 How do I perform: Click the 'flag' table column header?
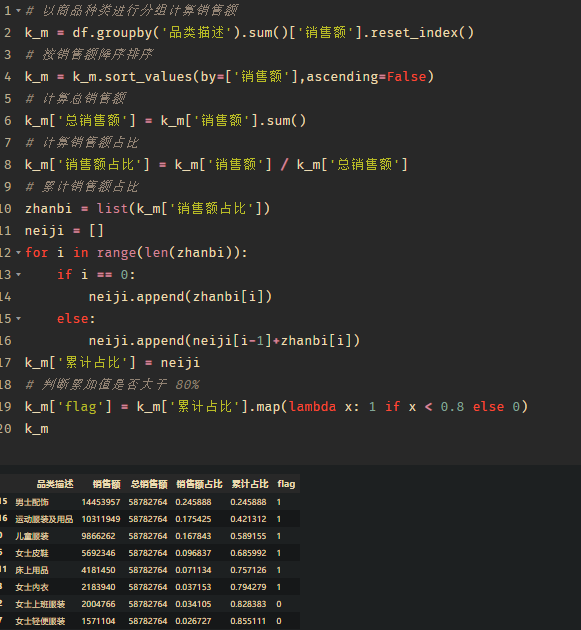pyautogui.click(x=286, y=484)
